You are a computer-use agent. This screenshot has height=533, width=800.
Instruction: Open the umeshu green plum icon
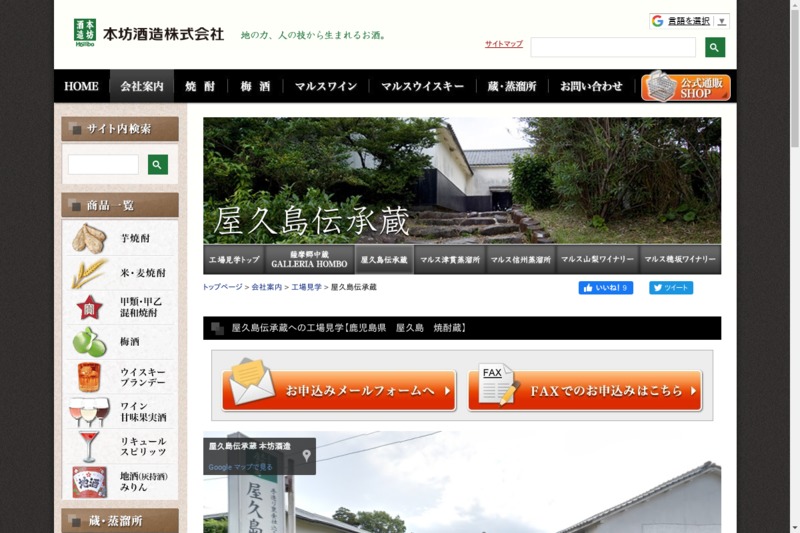click(90, 342)
